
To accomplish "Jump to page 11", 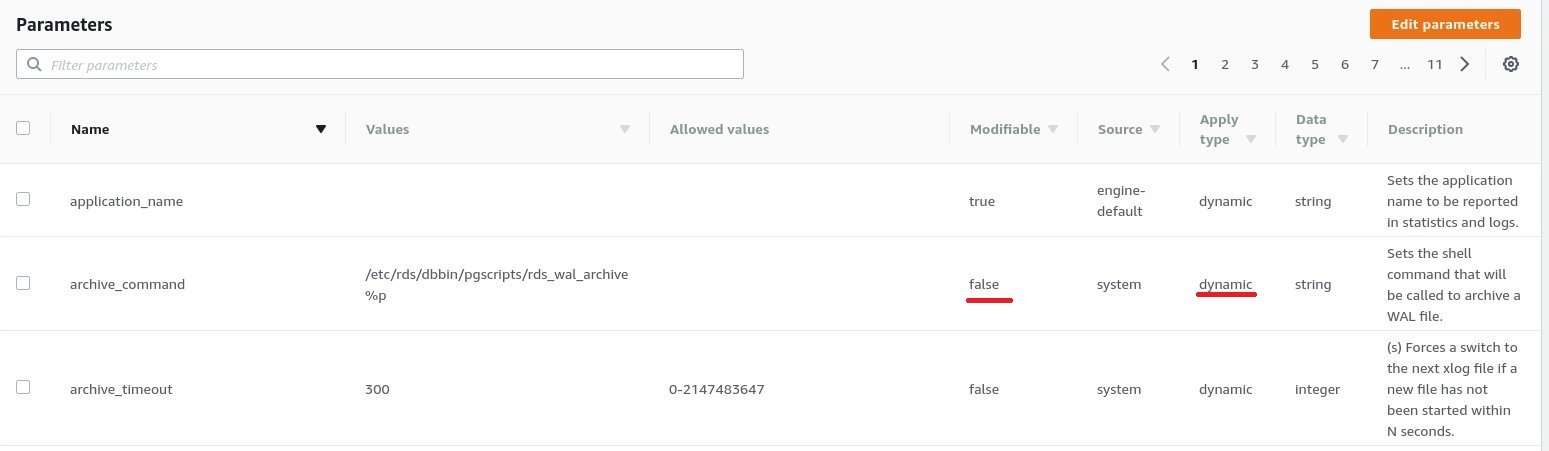I will coord(1435,64).
